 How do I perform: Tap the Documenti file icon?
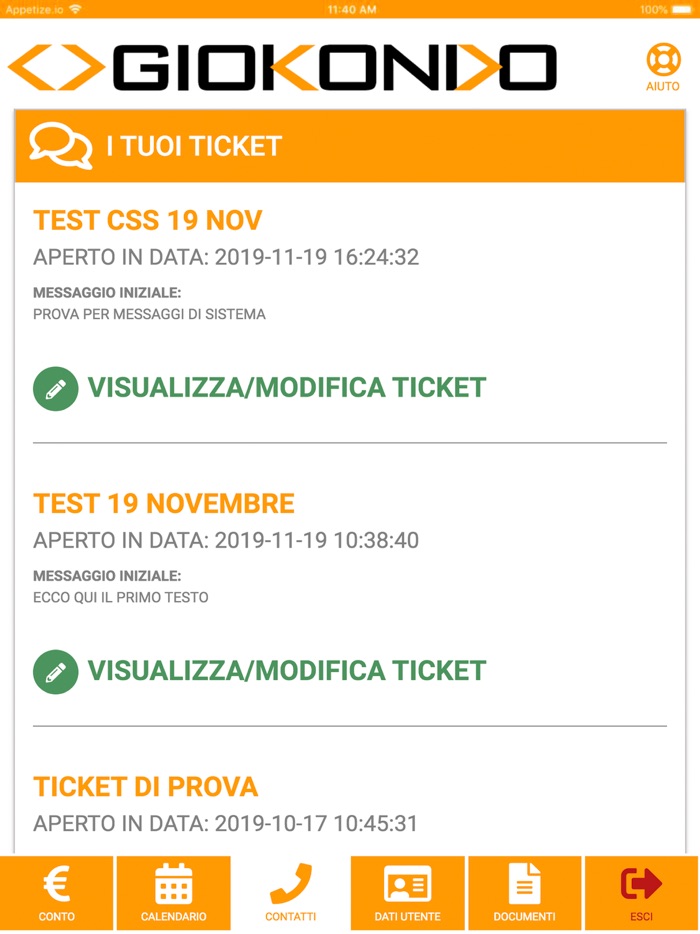coord(524,884)
